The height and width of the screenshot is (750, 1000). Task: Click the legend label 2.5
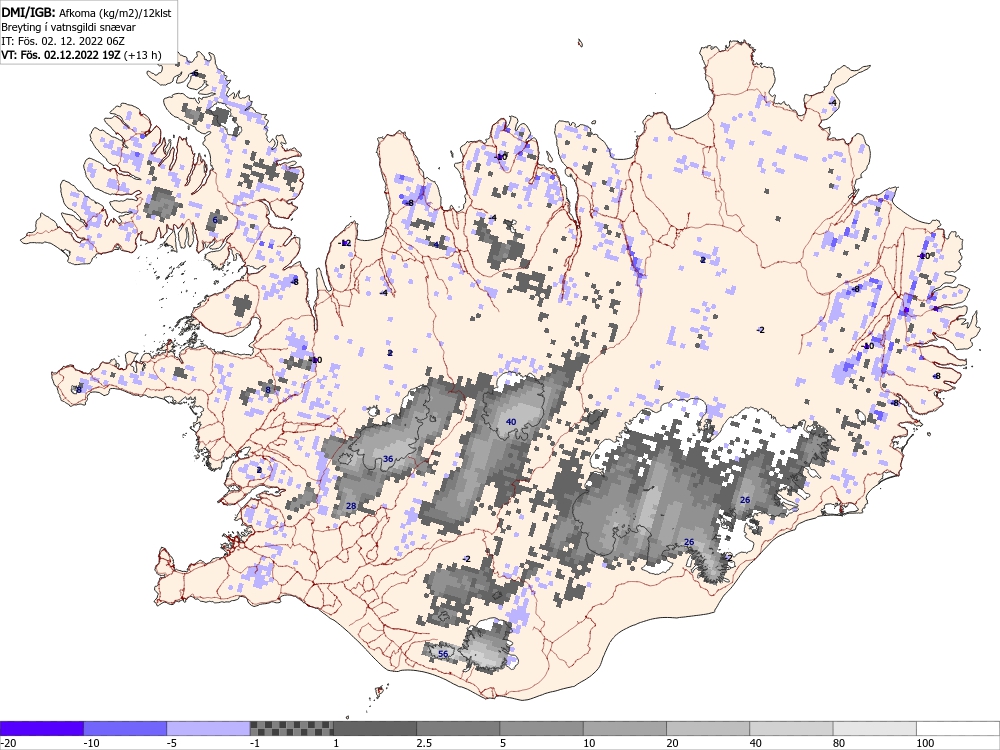click(x=424, y=743)
